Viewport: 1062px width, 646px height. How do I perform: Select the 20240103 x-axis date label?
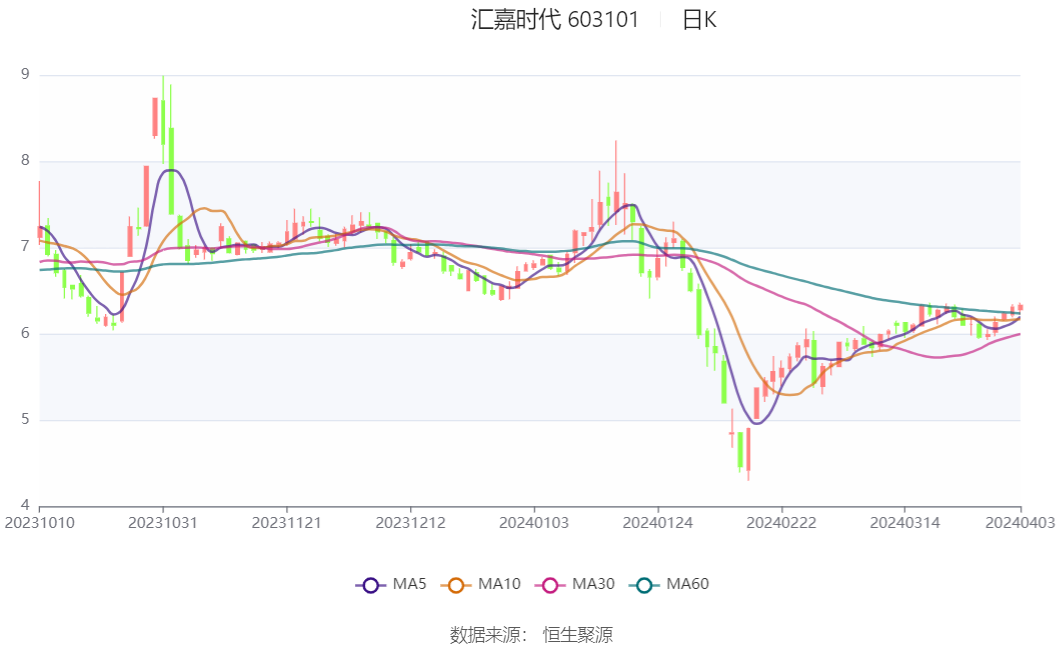[534, 523]
